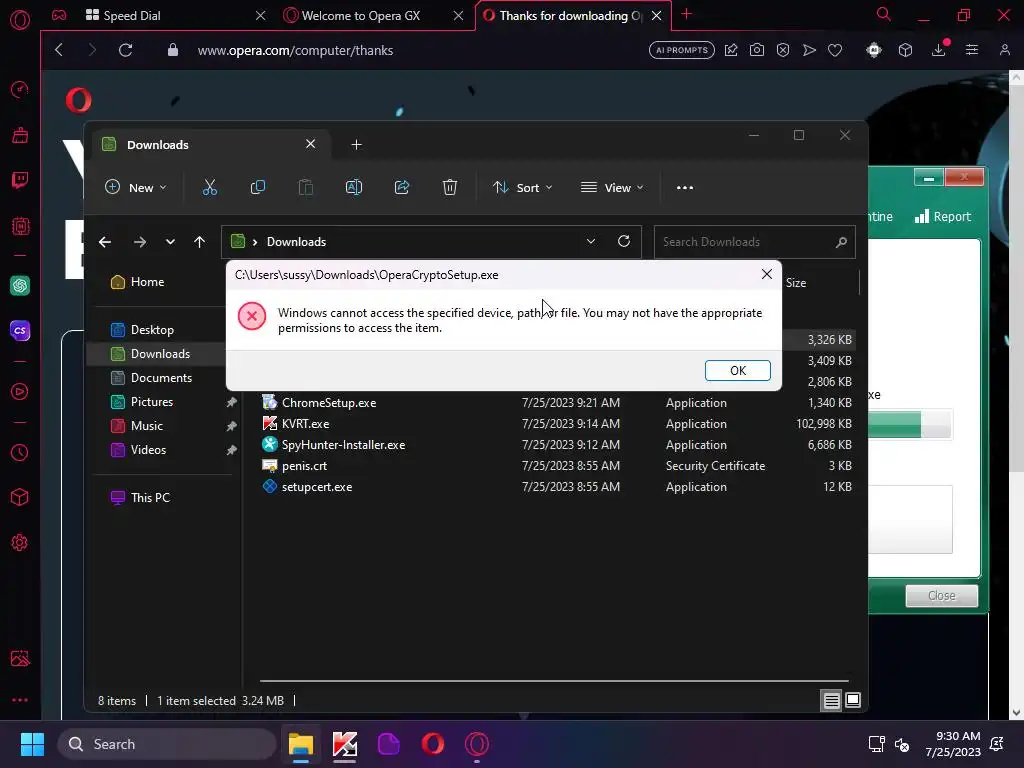Add a new Explorer tab

point(357,144)
